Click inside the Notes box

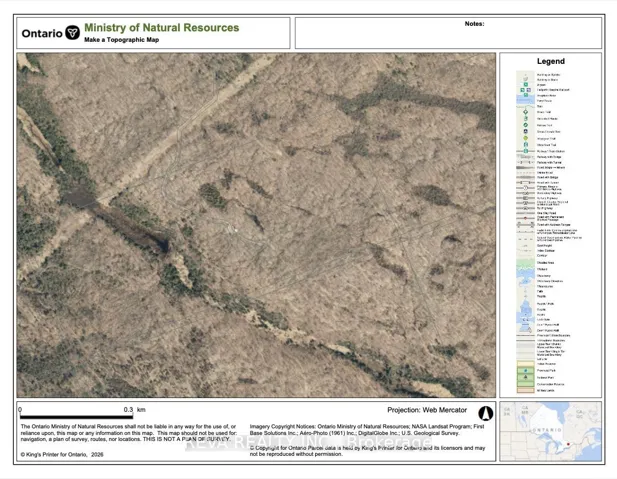pyautogui.click(x=448, y=35)
